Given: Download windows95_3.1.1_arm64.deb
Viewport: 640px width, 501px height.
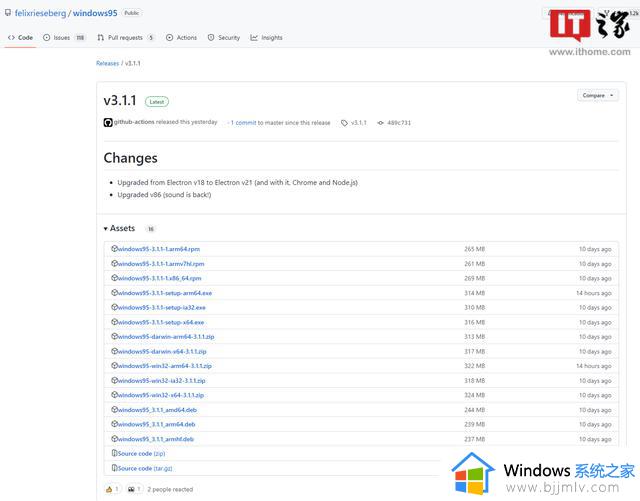Looking at the screenshot, I should coord(156,425).
